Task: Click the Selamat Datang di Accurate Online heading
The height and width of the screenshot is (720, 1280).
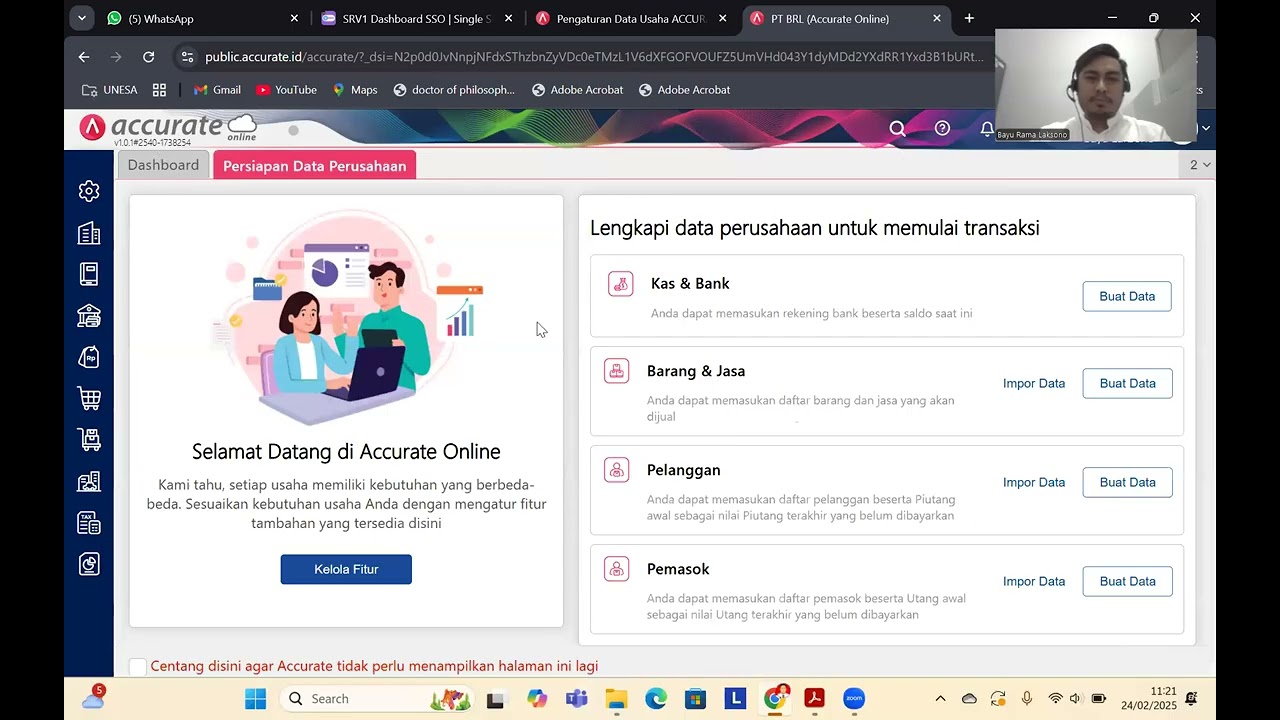Action: [346, 452]
